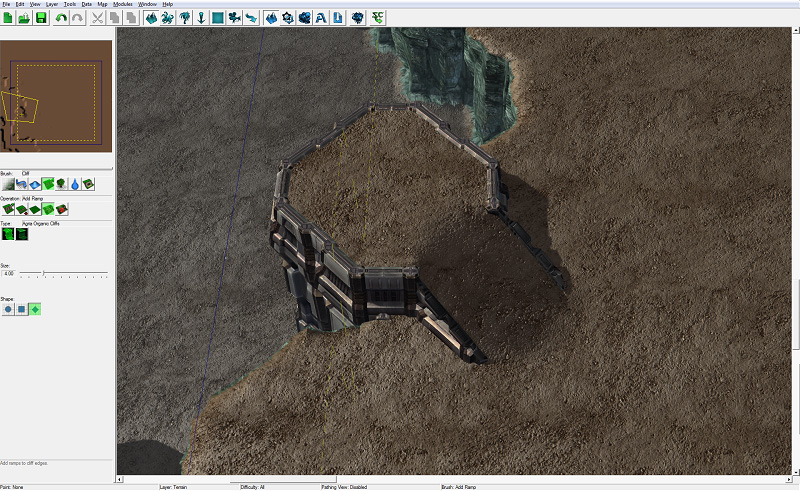Click the horizontal scrollbar left arrow
800x491 pixels.
[x=120, y=479]
